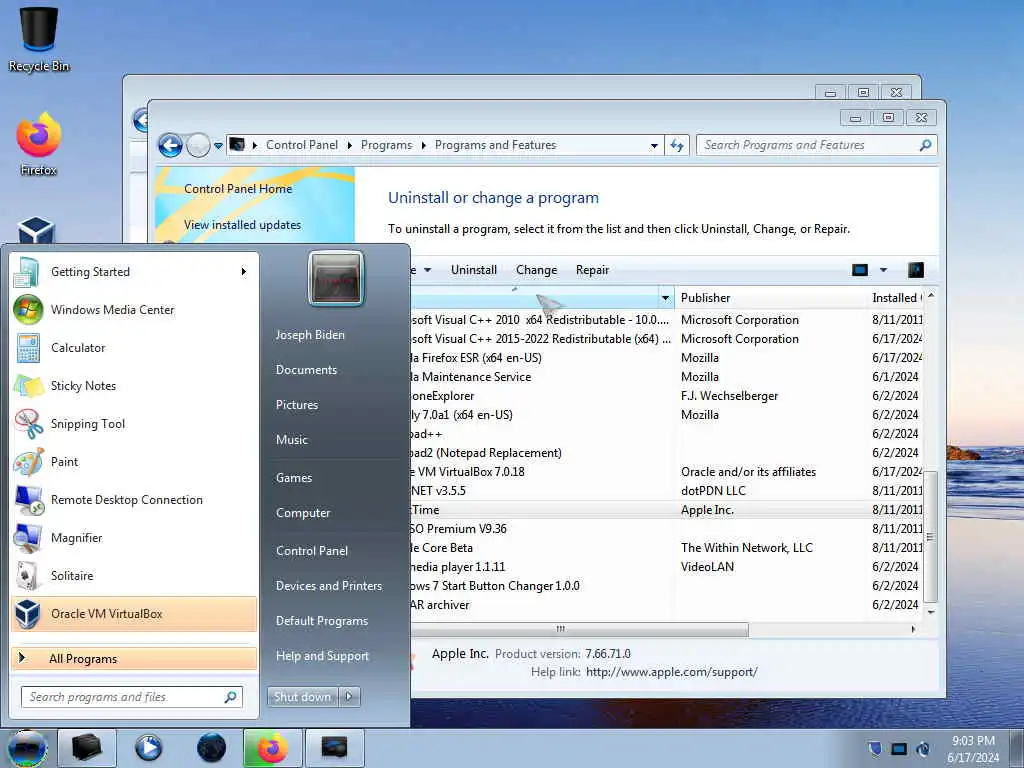Open the apple.com support help link

tap(671, 672)
